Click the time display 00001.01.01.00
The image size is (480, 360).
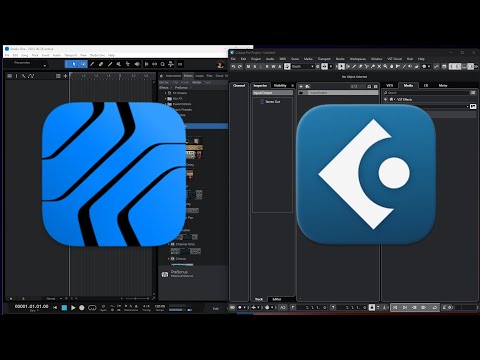[31, 306]
